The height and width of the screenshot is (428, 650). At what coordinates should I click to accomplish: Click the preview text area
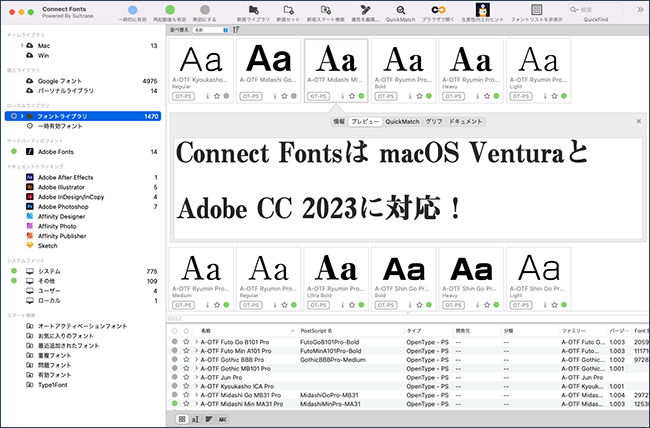click(407, 188)
